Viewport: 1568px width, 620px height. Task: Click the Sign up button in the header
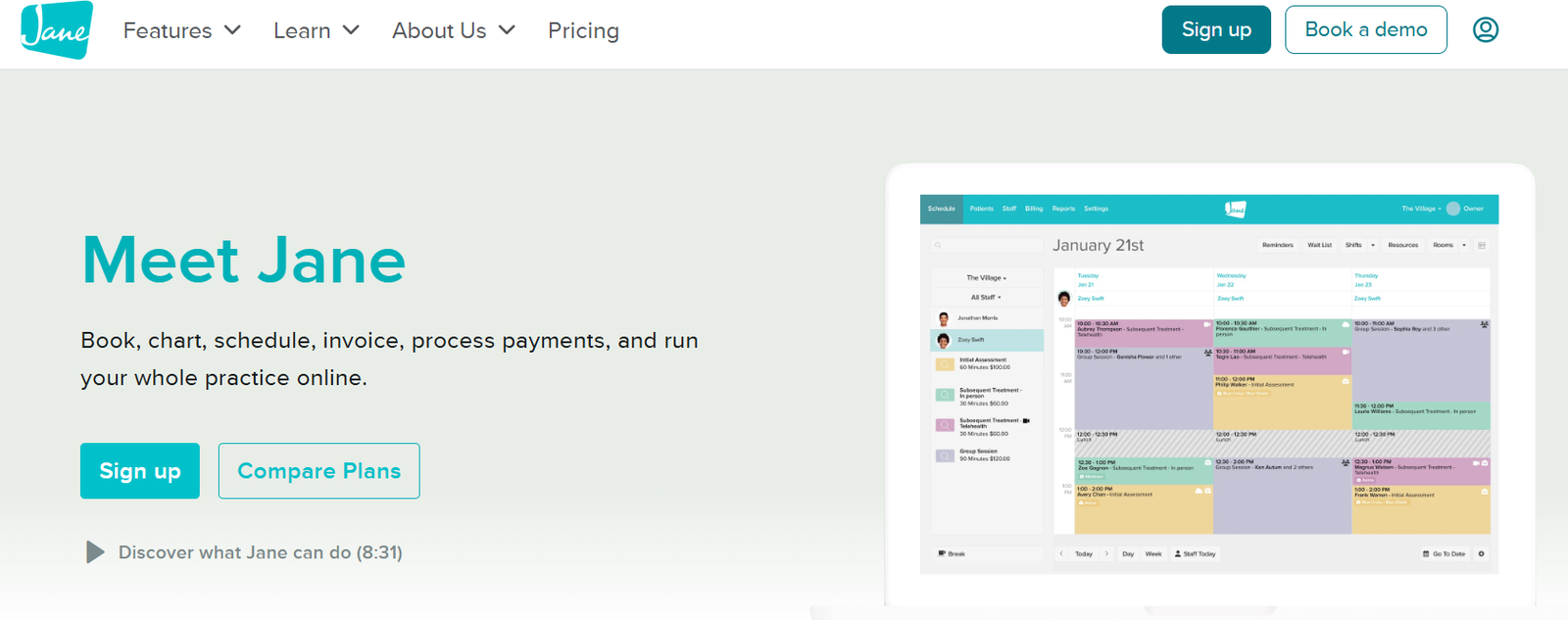(1216, 29)
